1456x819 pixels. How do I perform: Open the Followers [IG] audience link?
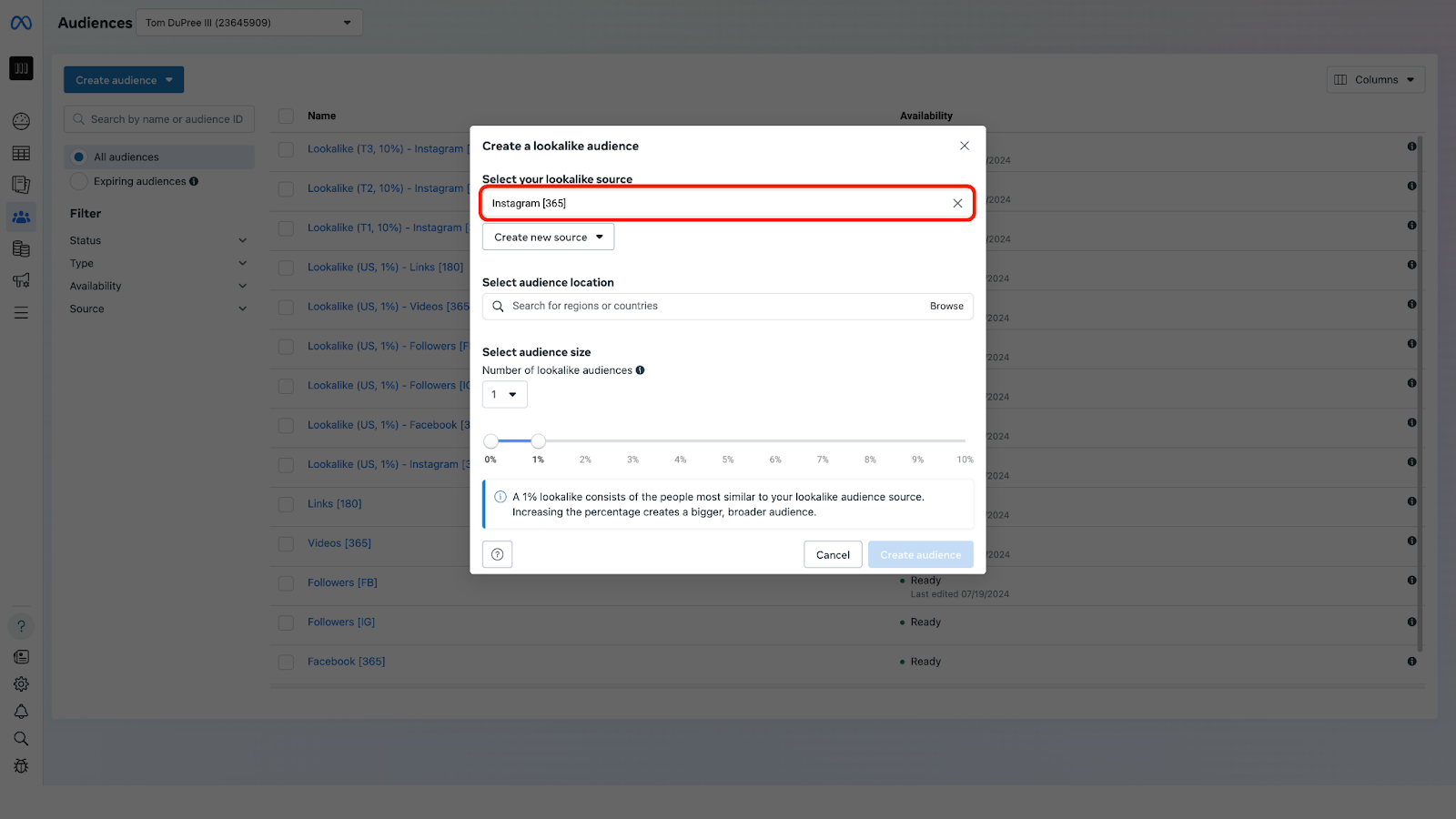click(x=341, y=622)
